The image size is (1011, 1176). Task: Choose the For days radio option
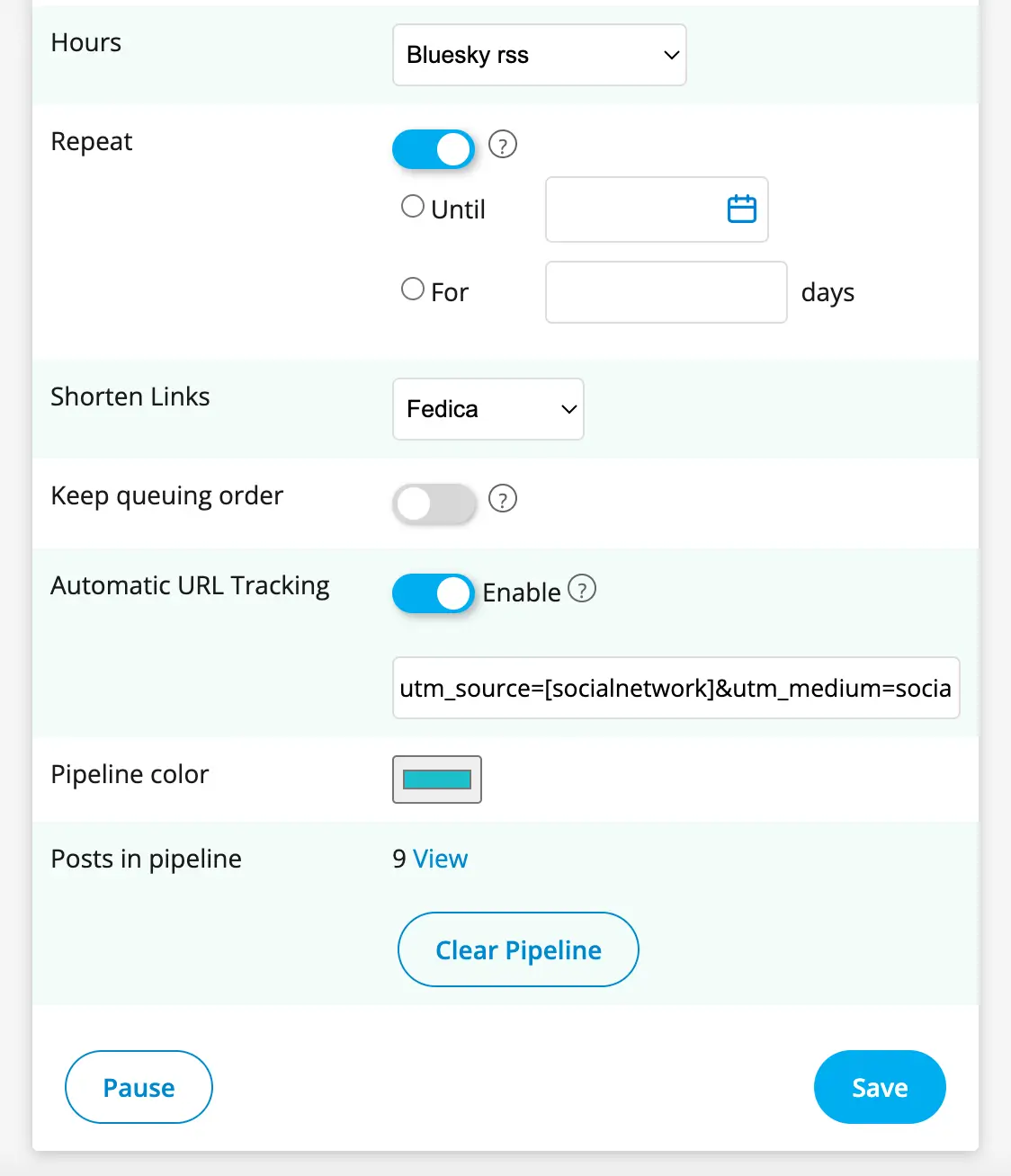click(413, 290)
